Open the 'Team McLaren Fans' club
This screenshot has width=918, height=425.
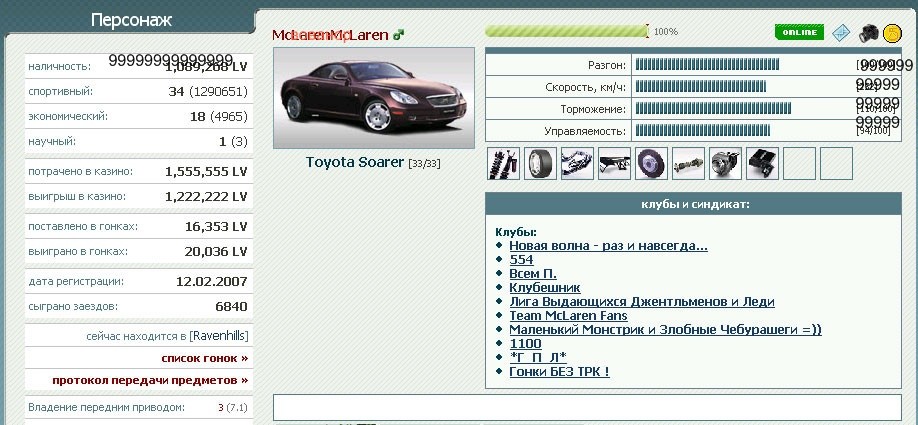pos(568,316)
